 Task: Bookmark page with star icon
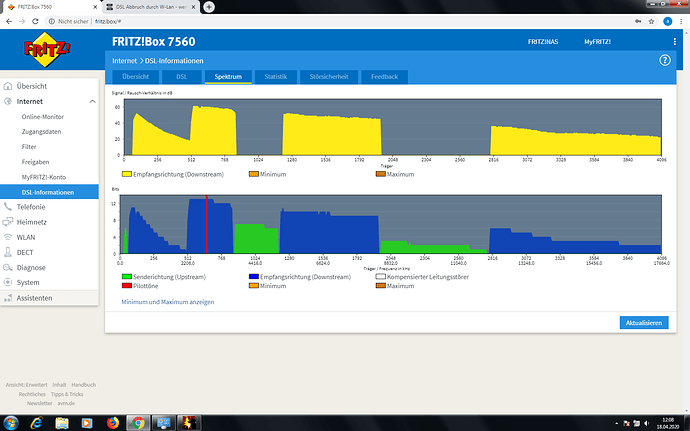pos(651,21)
